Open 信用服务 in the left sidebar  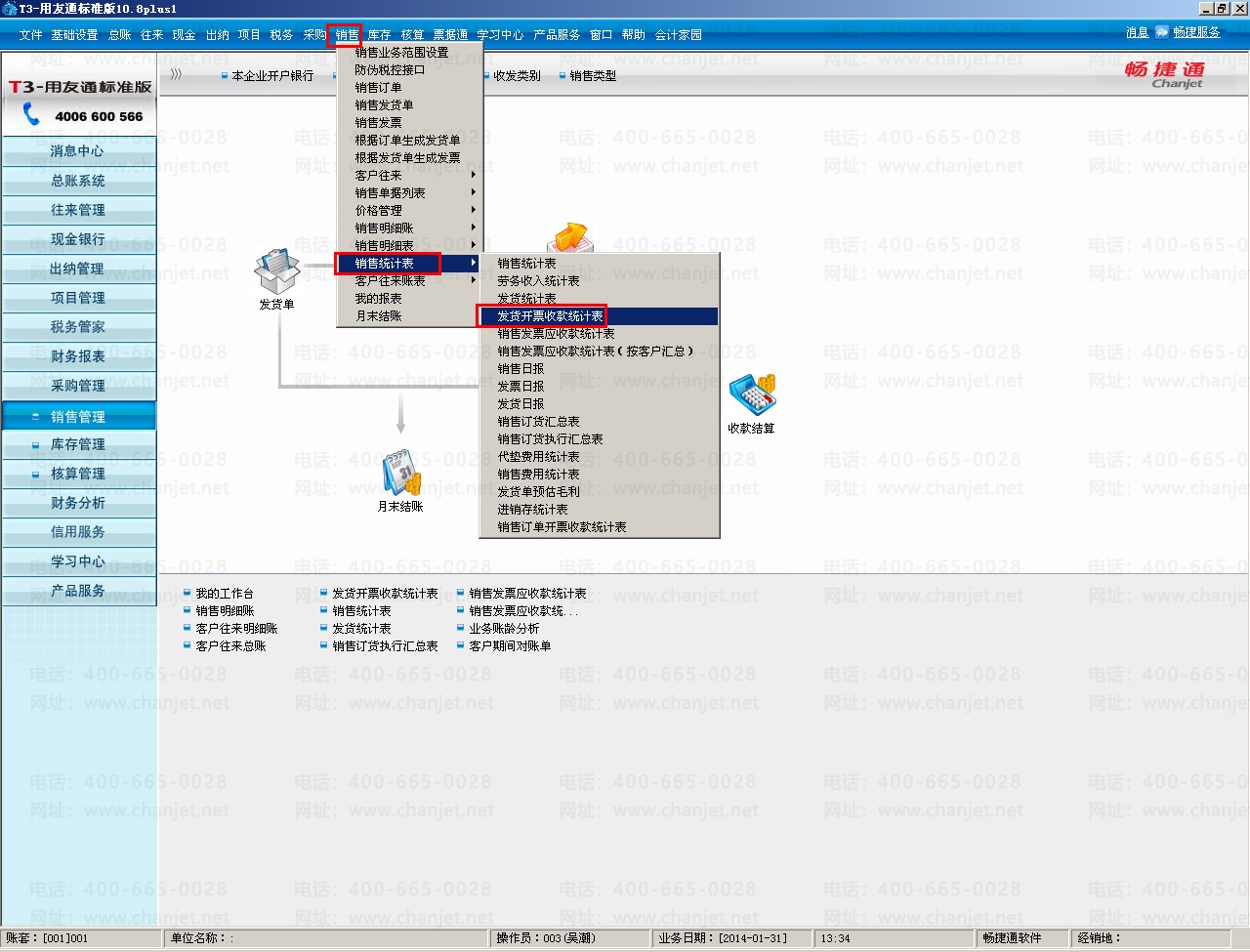pos(78,532)
